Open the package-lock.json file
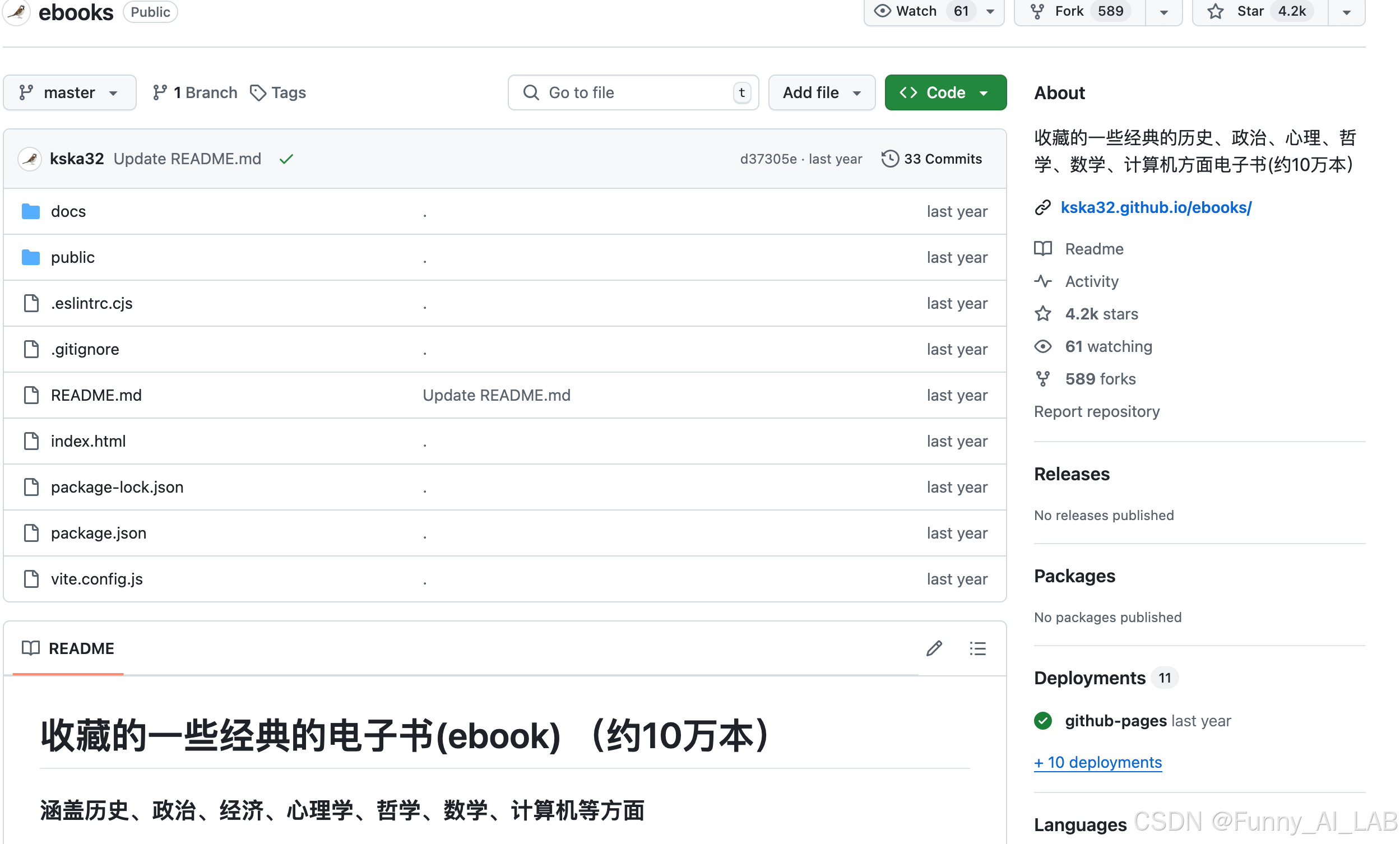1400x844 pixels. [x=117, y=487]
